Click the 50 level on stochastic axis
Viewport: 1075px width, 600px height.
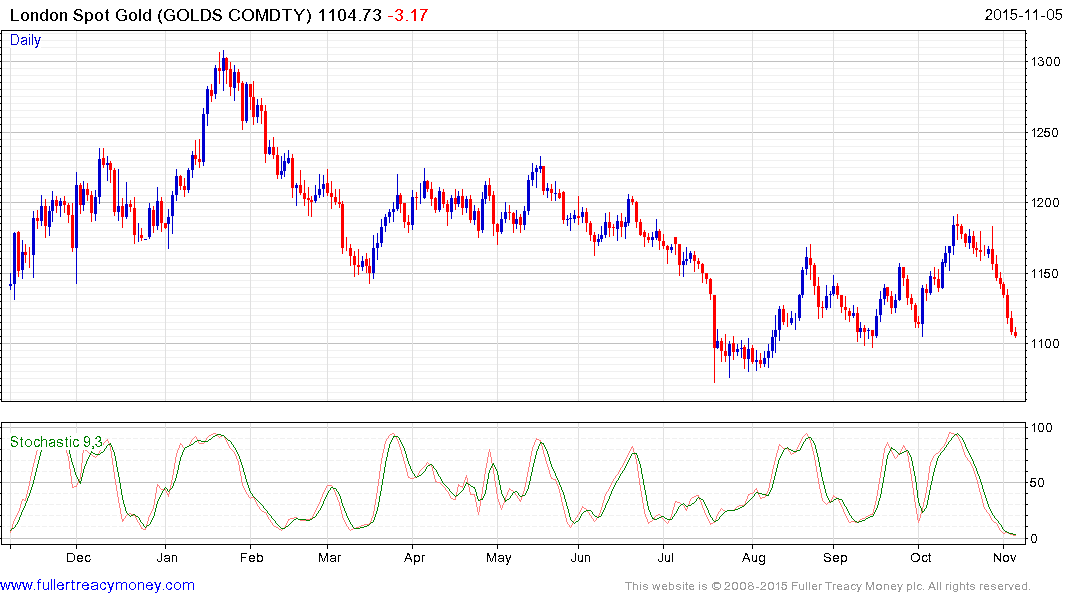1041,483
